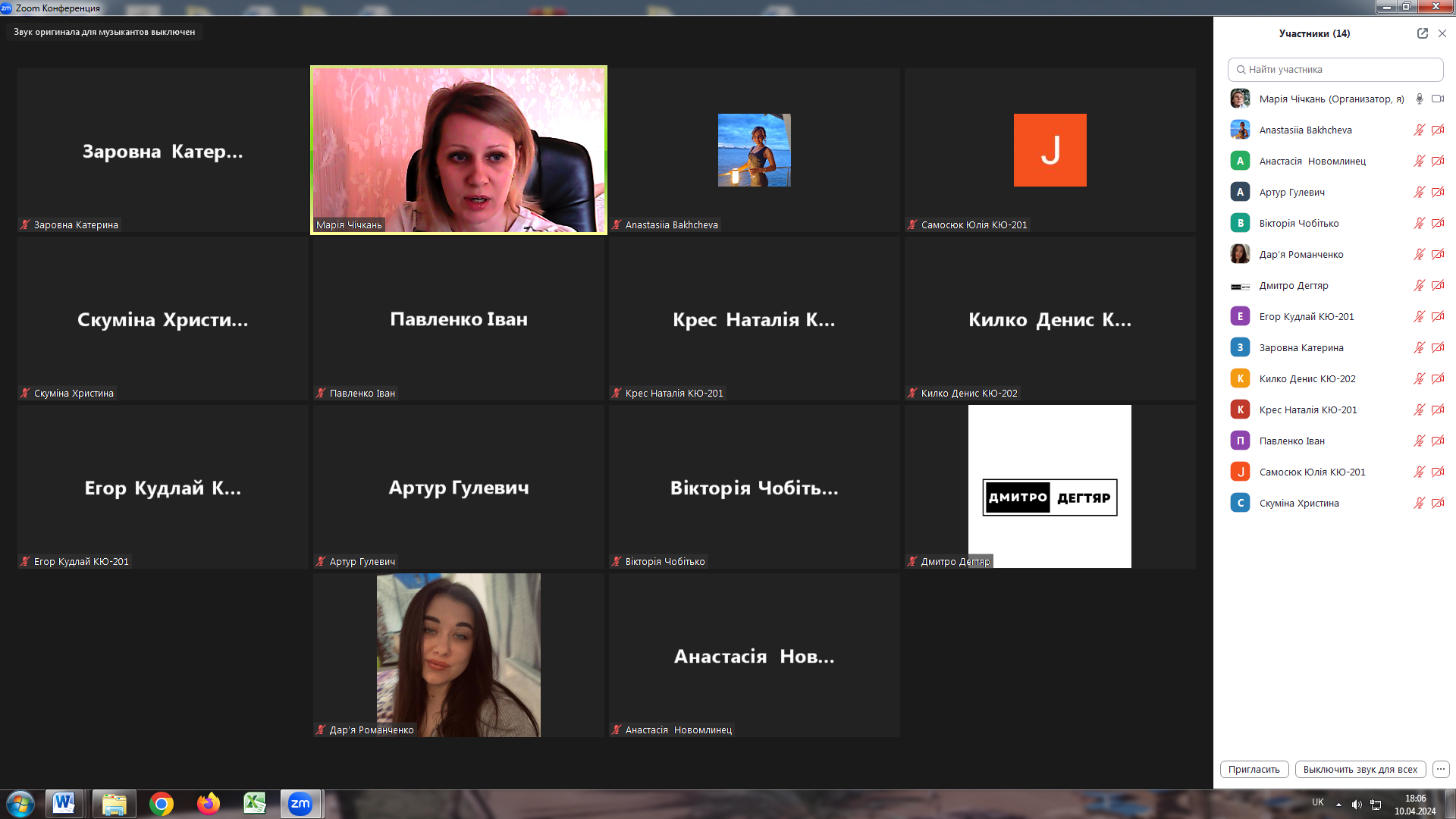Open the more options ellipsis button
The height and width of the screenshot is (819, 1456).
[1441, 769]
